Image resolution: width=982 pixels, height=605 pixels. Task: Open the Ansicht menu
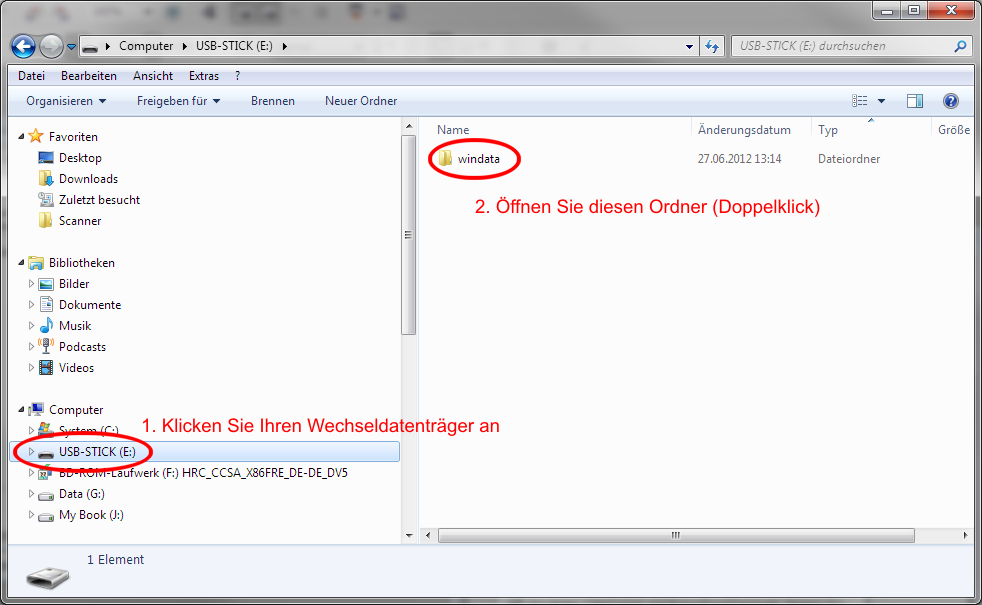click(153, 76)
